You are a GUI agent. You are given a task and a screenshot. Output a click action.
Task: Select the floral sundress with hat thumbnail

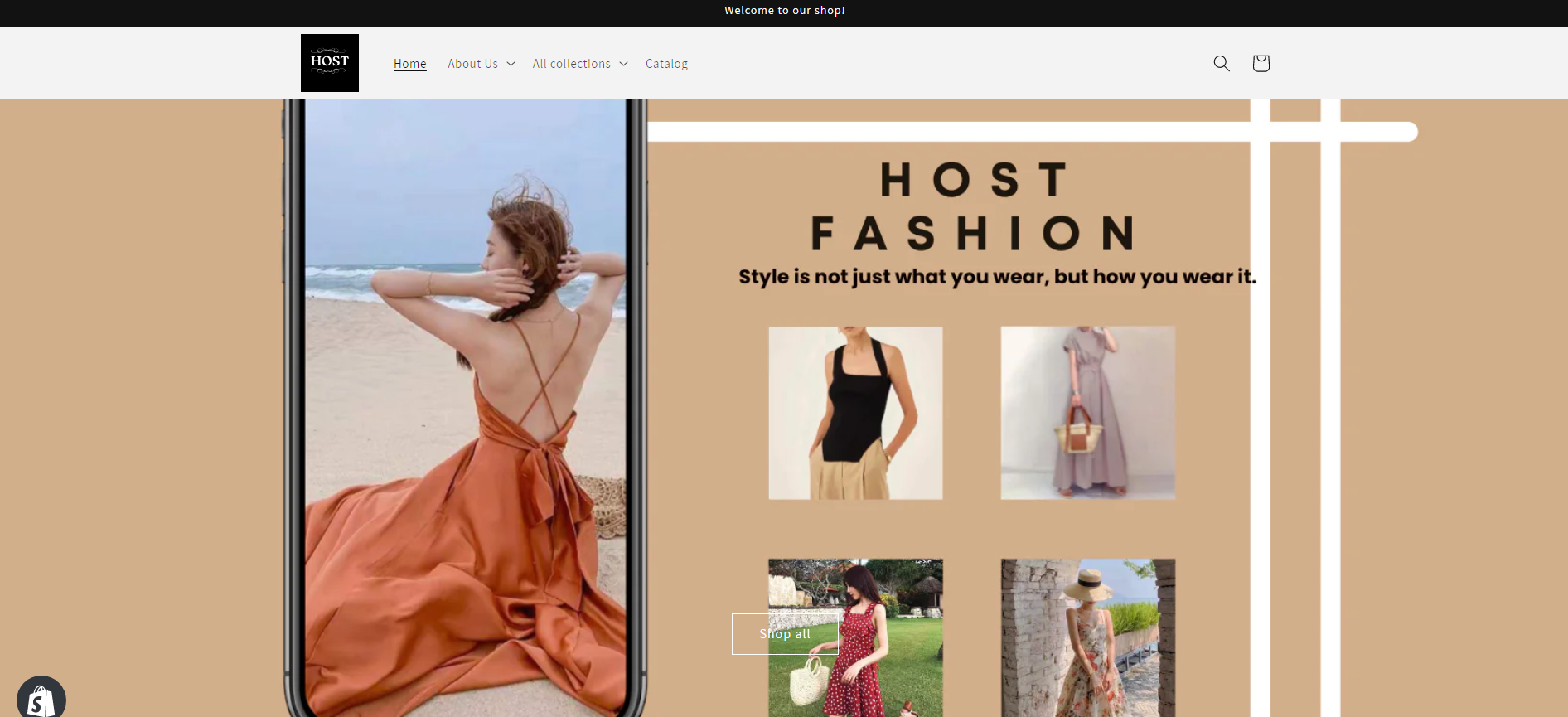1087,638
